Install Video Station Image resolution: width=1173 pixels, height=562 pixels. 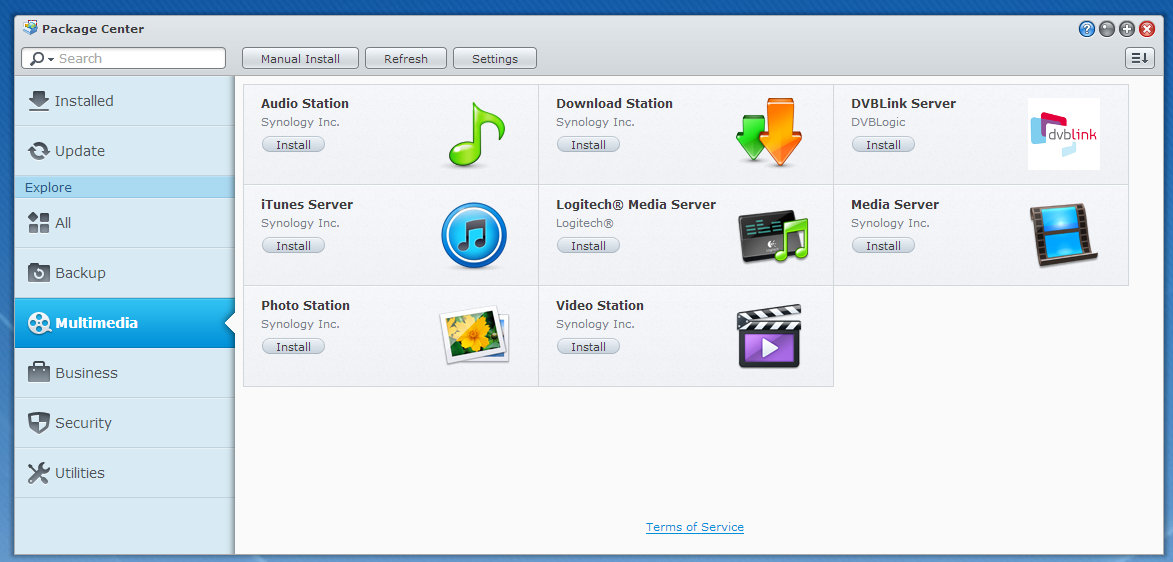pos(588,346)
